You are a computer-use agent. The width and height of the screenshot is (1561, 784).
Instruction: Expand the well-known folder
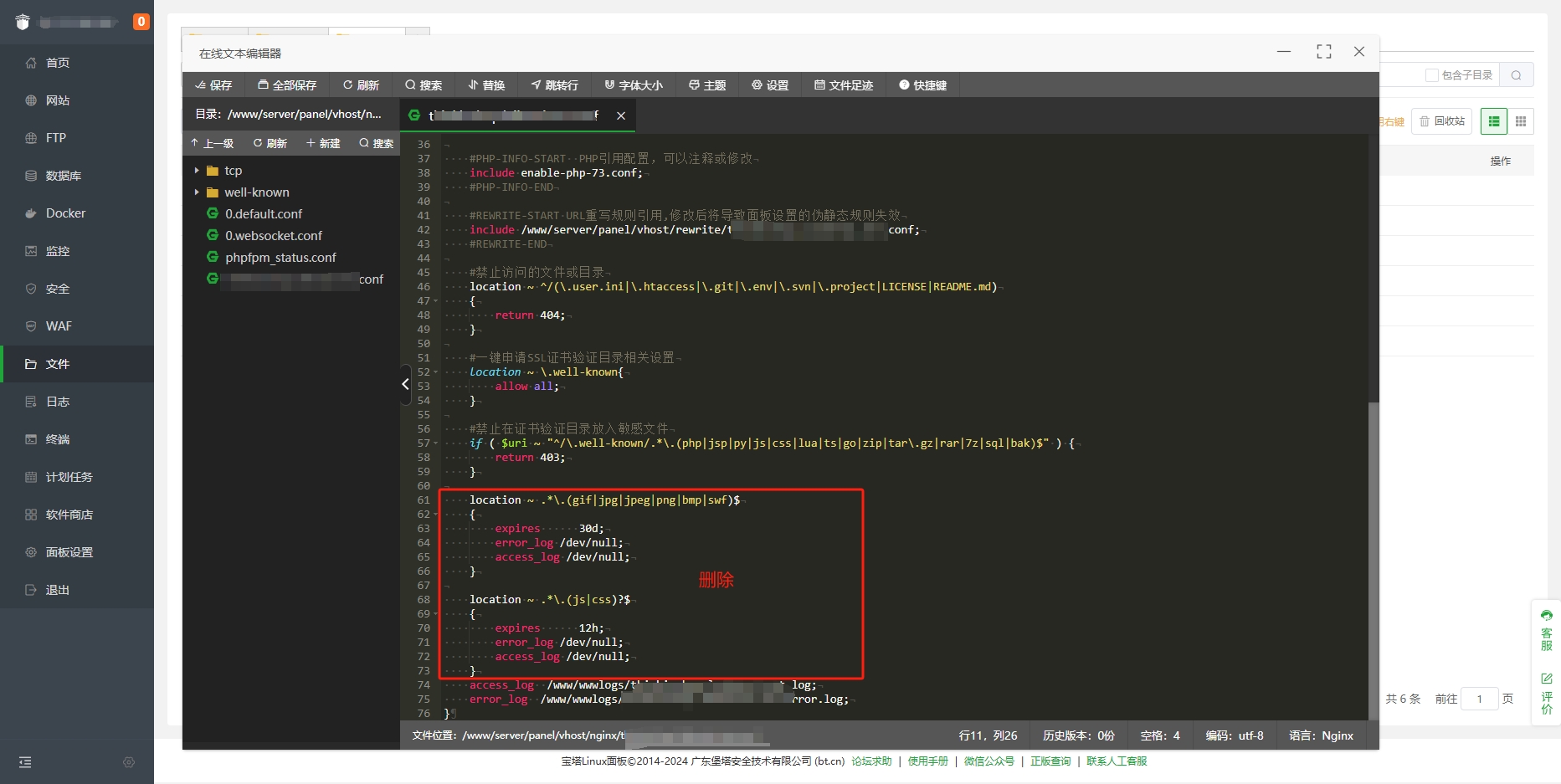[x=197, y=192]
